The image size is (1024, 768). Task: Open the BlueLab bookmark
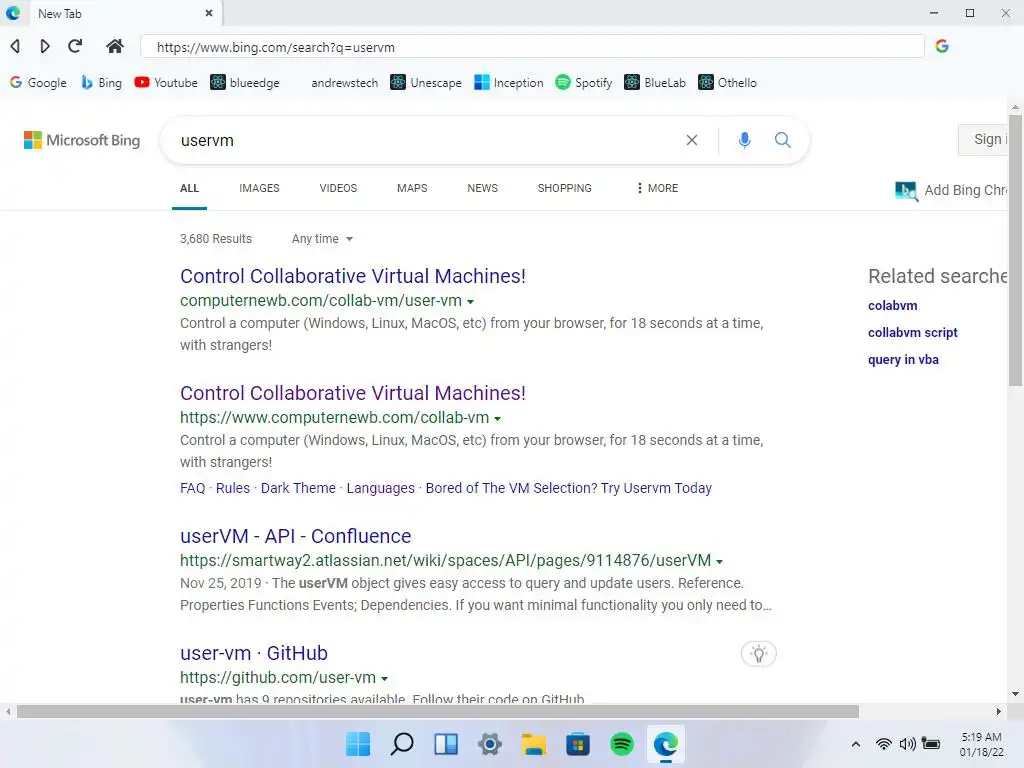click(x=655, y=82)
